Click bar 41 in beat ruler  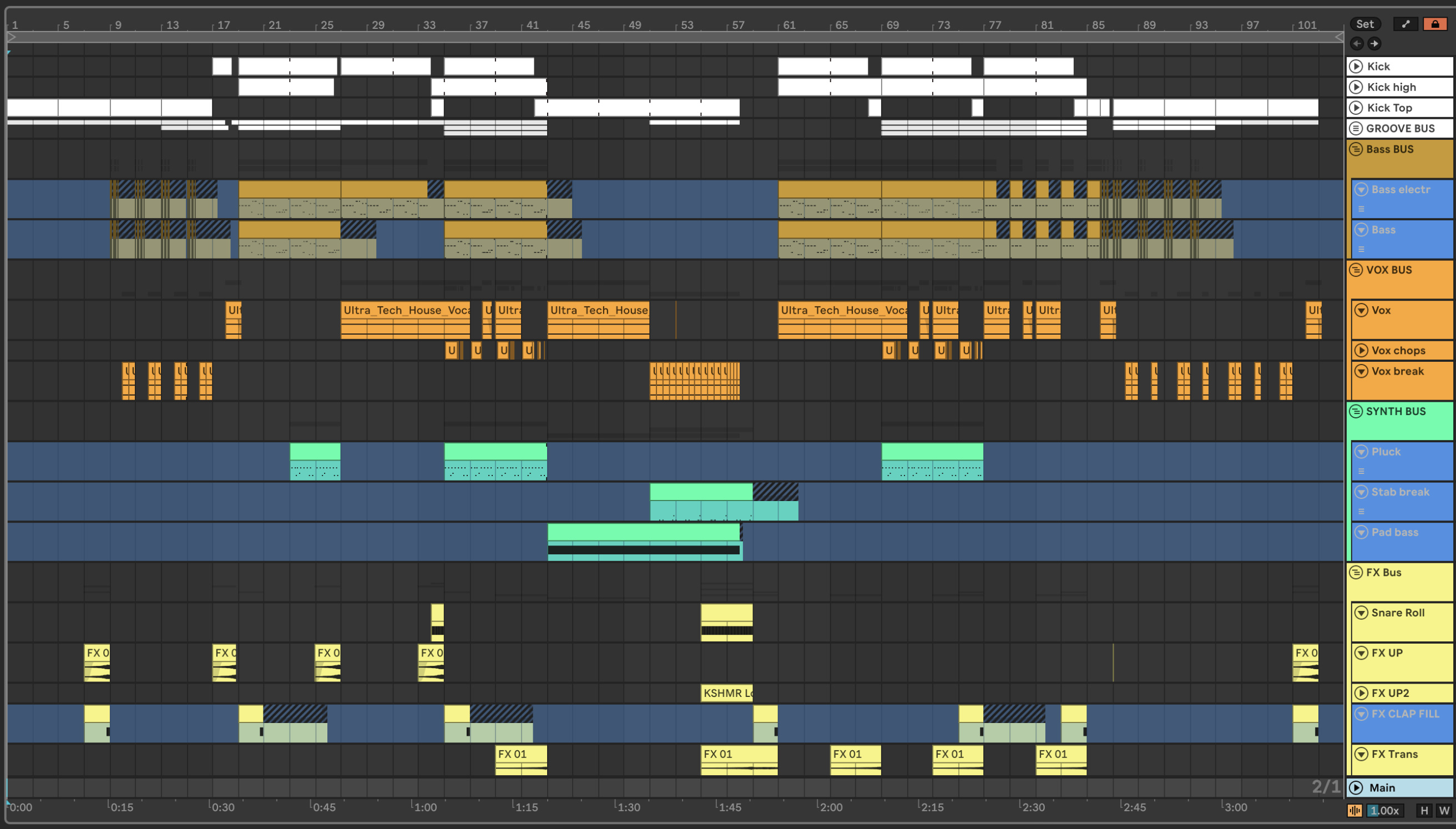tap(533, 25)
